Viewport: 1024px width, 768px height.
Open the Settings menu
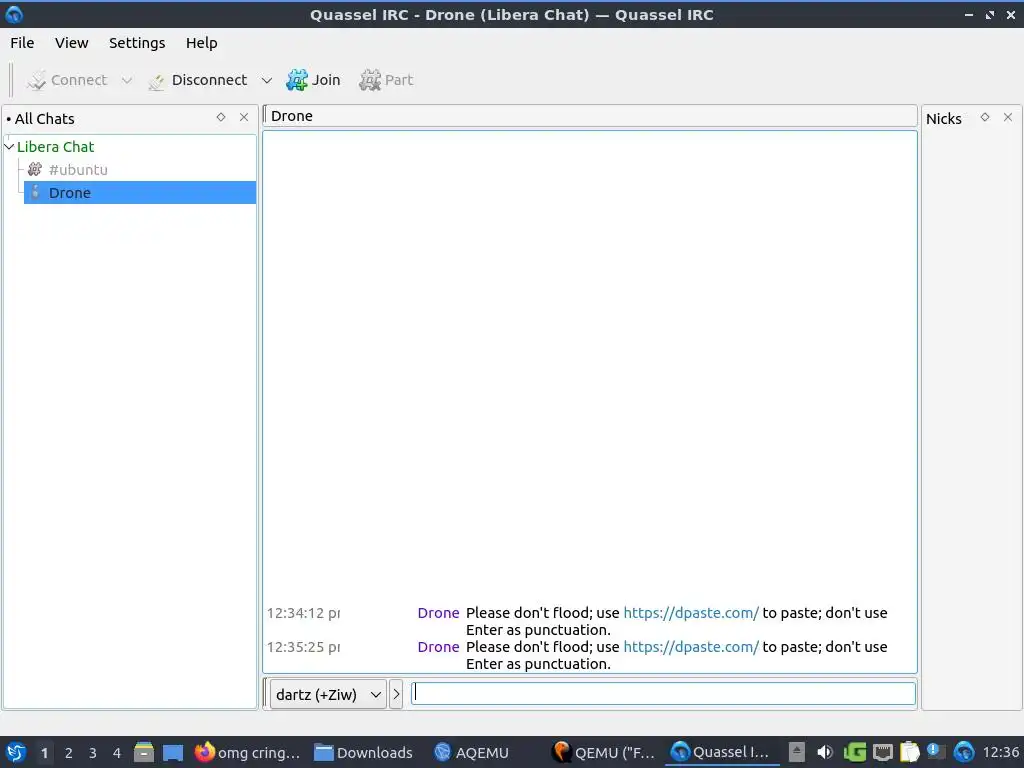136,43
